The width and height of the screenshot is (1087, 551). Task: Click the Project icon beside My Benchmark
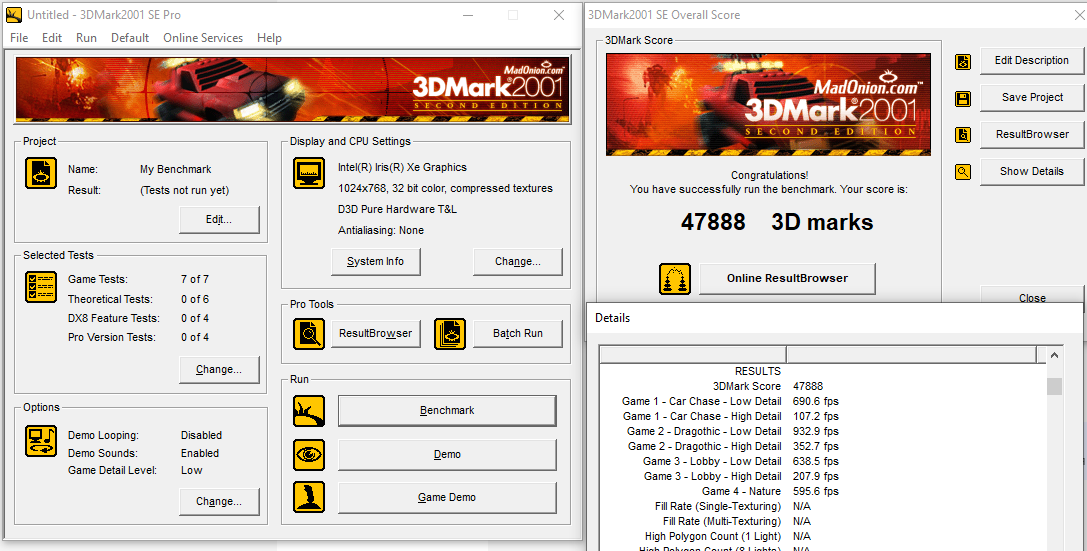(41, 173)
